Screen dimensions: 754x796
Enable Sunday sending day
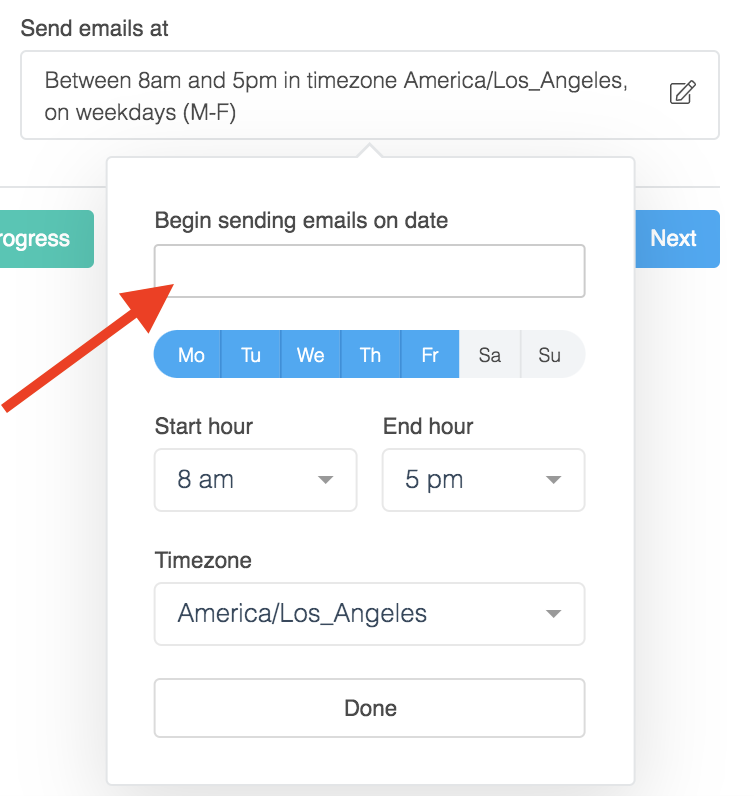pyautogui.click(x=550, y=355)
